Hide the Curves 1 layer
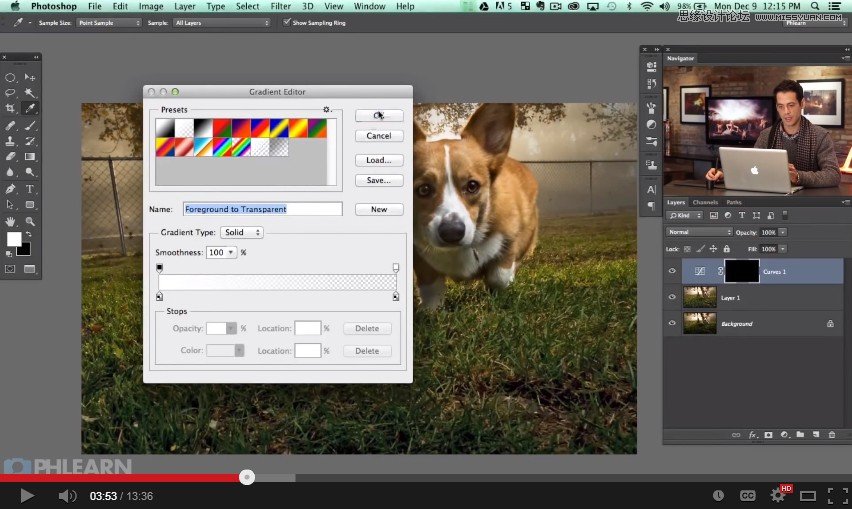 [x=672, y=271]
